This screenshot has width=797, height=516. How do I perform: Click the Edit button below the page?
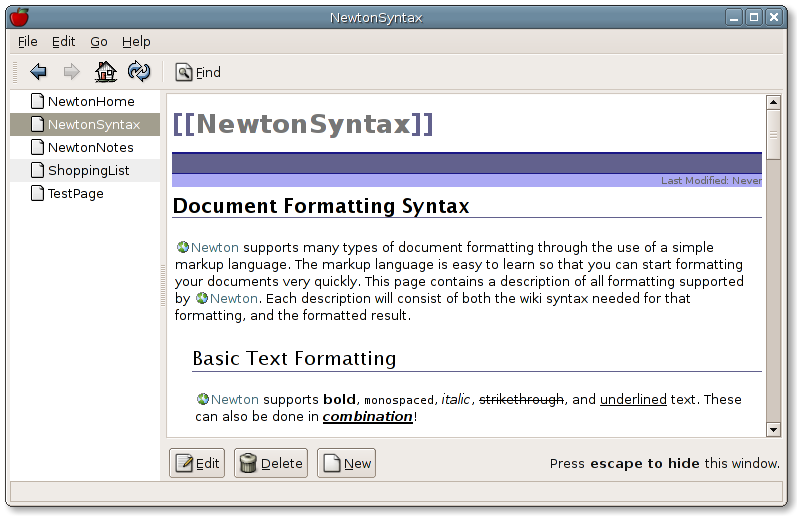click(197, 463)
